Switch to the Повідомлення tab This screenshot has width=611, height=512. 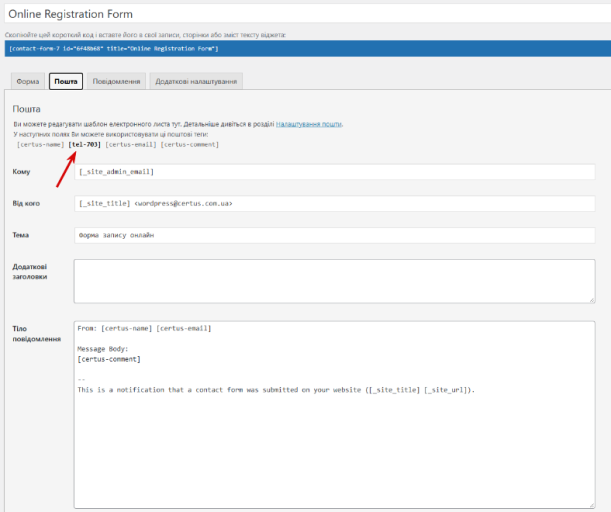116,81
